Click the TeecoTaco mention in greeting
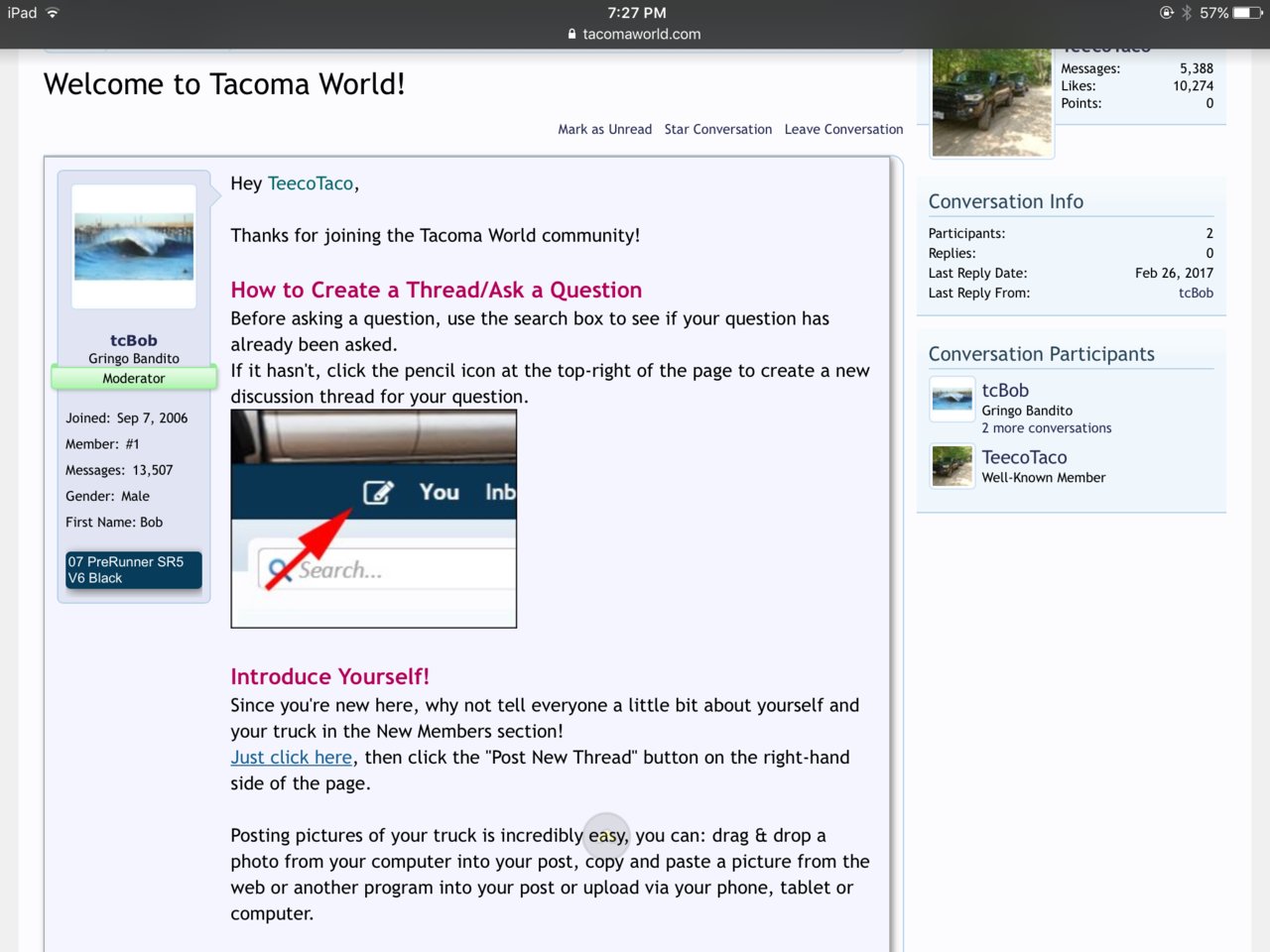Screen dimensions: 1270x952 pos(311,183)
